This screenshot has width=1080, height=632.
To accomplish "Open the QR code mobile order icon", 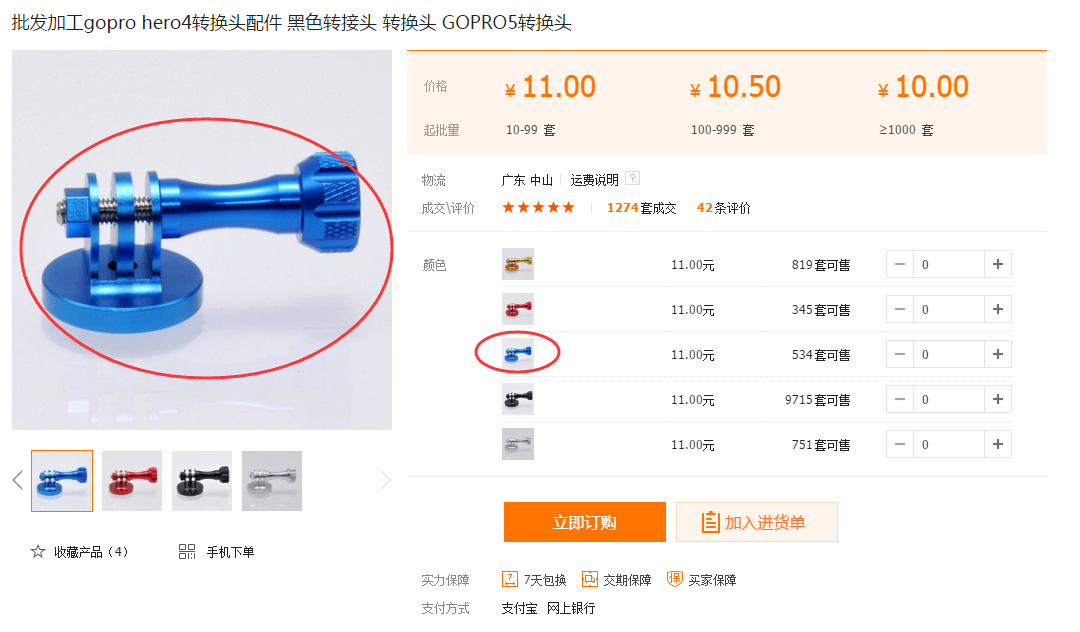I will 187,551.
